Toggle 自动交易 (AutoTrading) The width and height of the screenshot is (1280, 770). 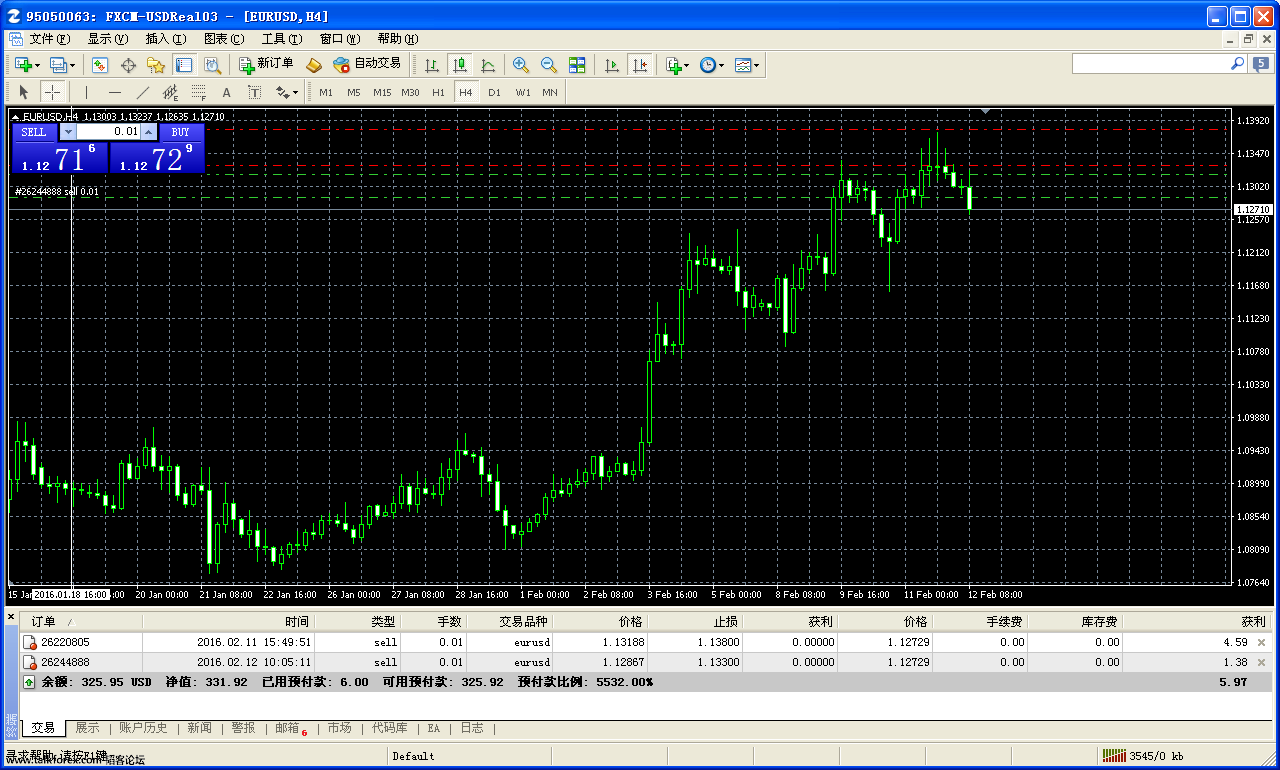coord(367,64)
